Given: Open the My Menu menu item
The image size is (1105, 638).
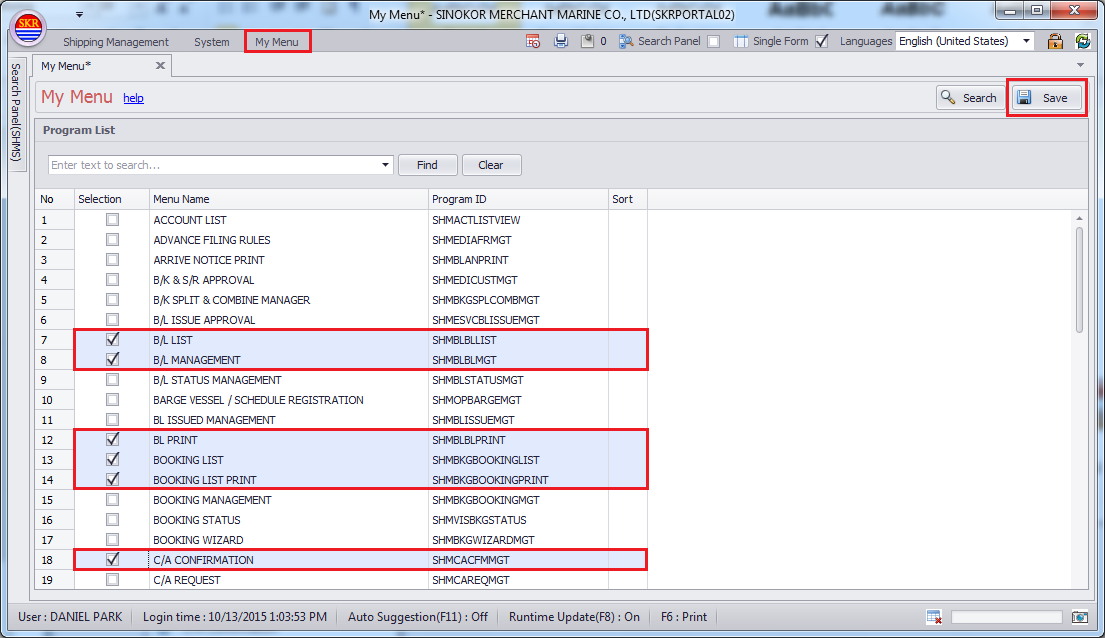Looking at the screenshot, I should (x=277, y=42).
